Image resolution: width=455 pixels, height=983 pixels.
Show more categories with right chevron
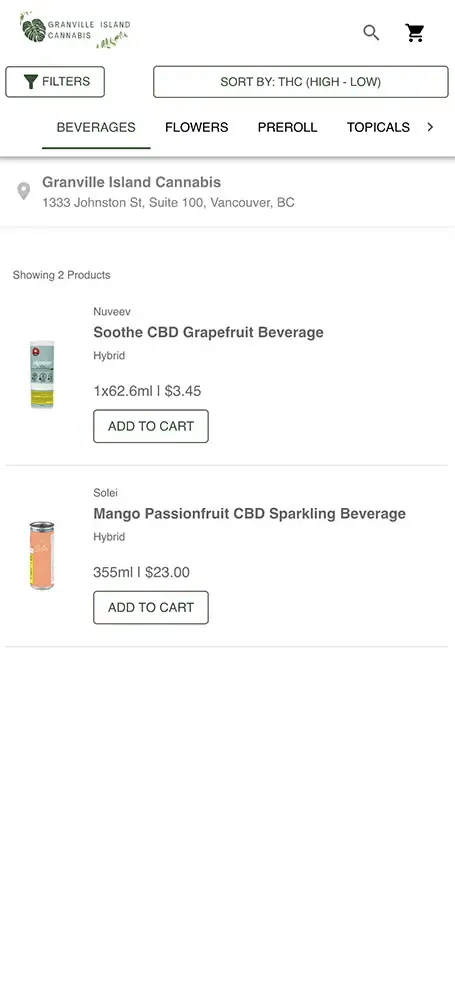click(x=430, y=127)
